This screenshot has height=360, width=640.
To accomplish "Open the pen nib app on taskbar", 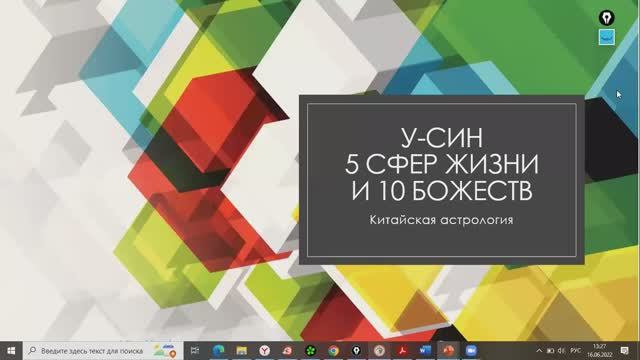I will (x=356, y=351).
